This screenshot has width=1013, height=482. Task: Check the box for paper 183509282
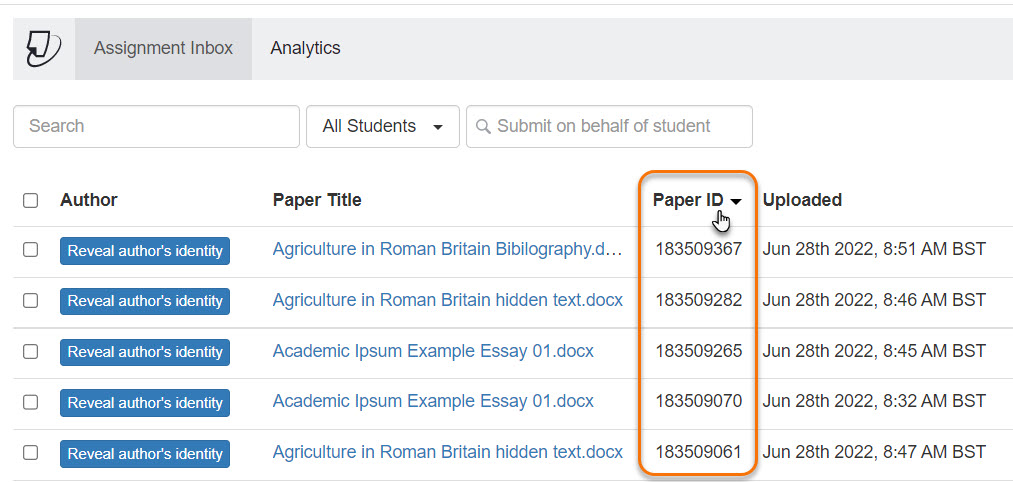tap(30, 300)
